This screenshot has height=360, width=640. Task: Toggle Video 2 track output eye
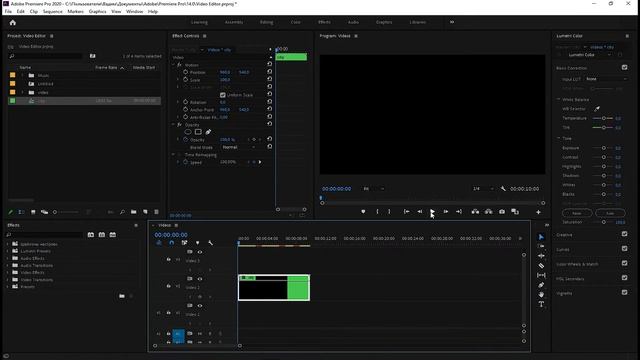tap(200, 279)
